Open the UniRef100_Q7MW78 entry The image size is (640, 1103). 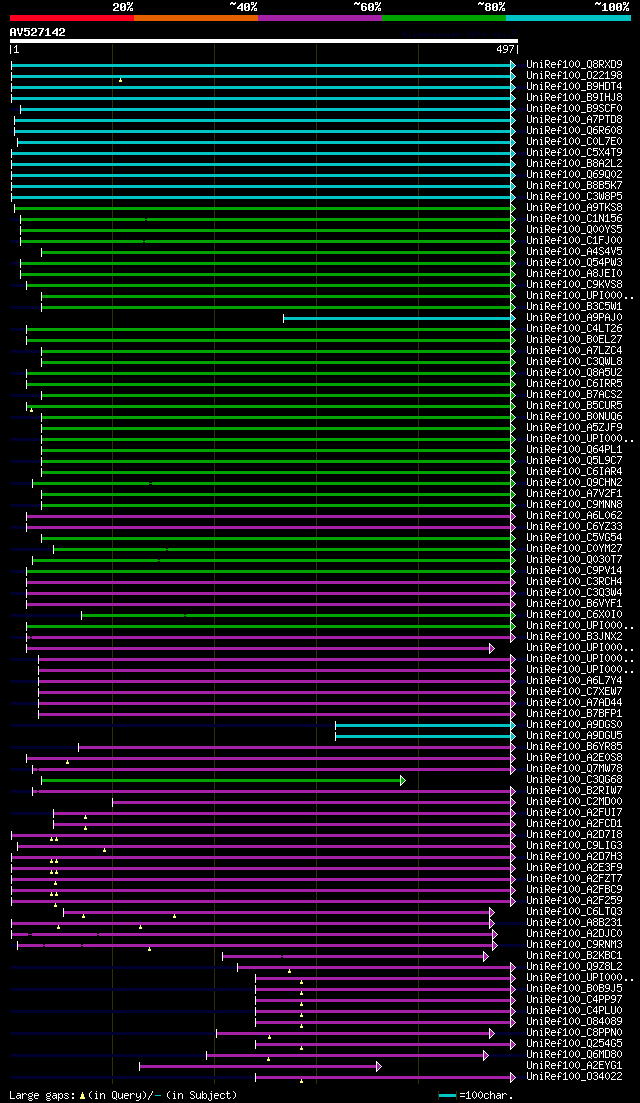pos(574,769)
